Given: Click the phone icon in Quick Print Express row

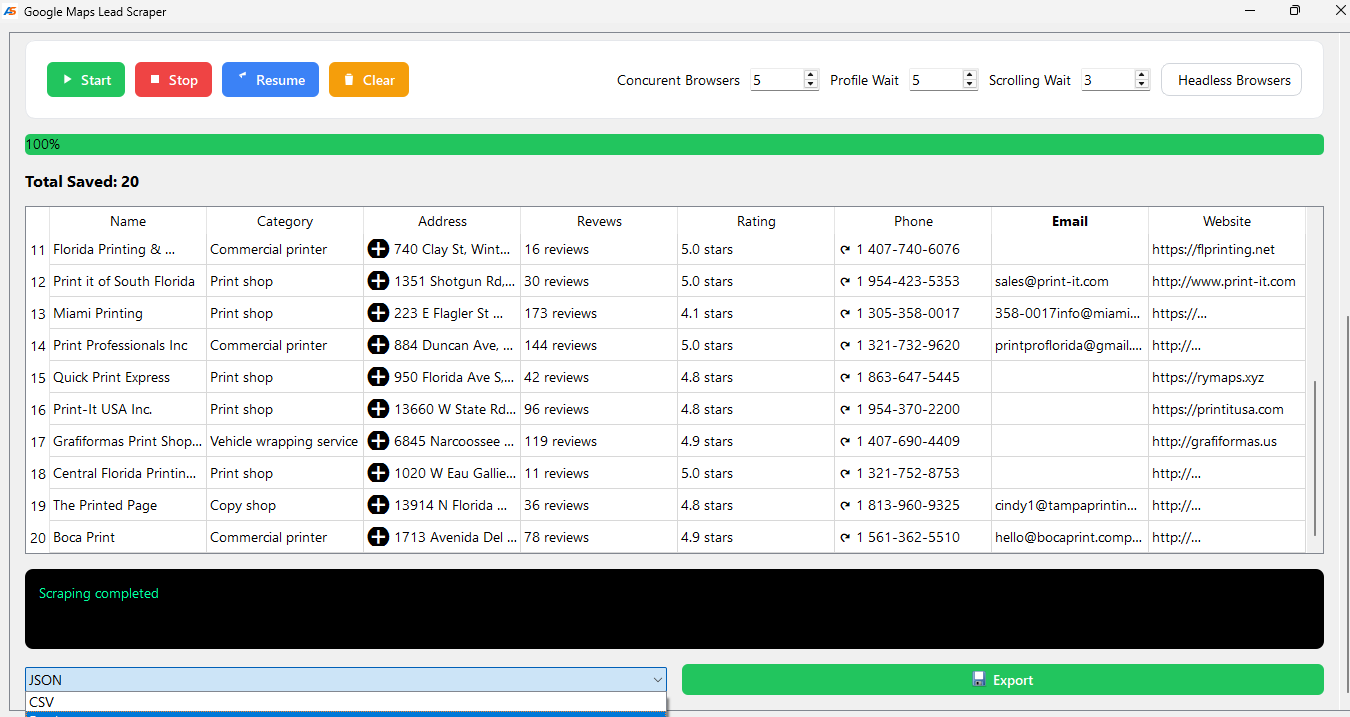Looking at the screenshot, I should tap(845, 377).
